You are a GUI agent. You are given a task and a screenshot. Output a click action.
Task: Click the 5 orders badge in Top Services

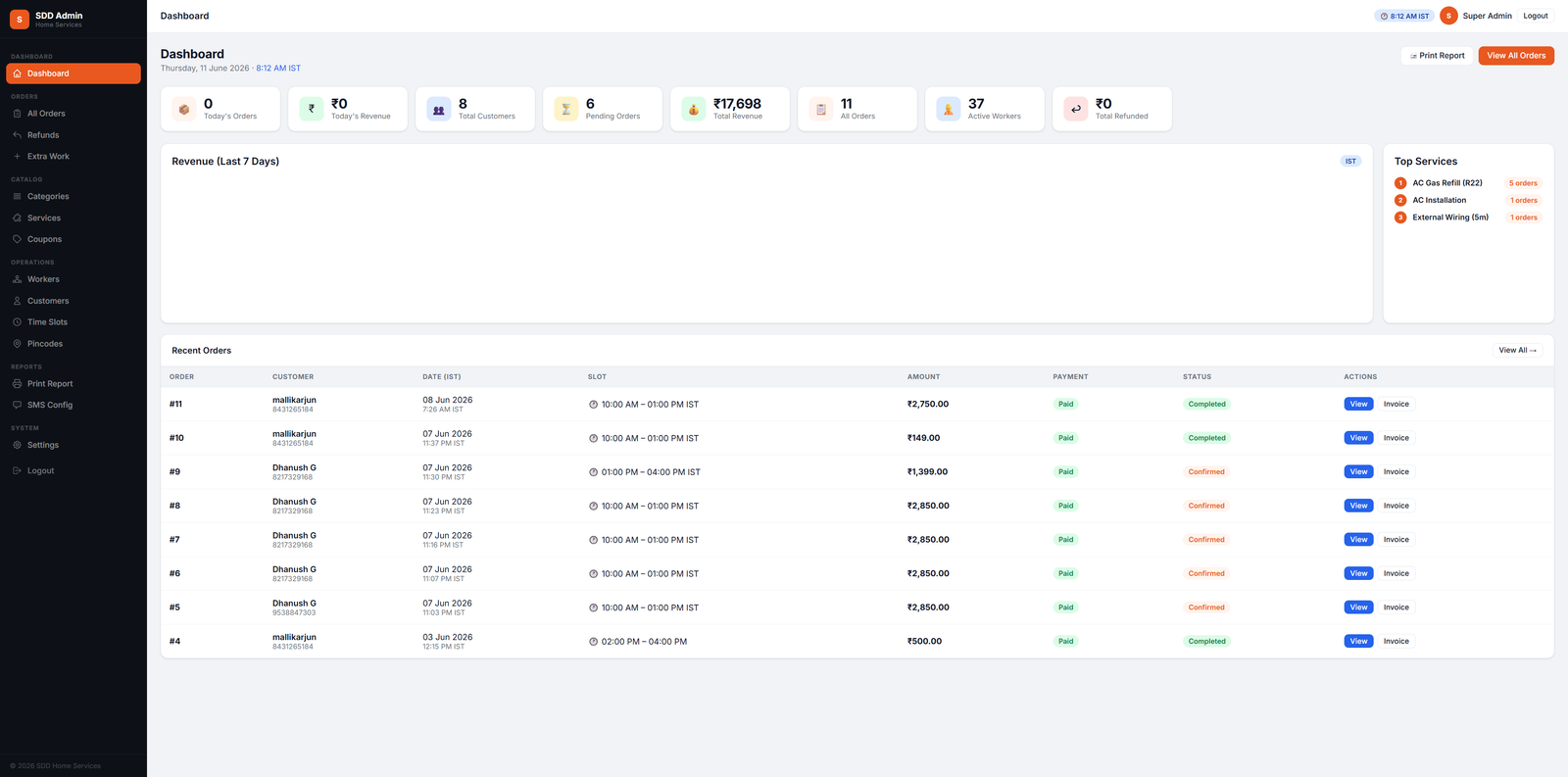coord(1523,183)
